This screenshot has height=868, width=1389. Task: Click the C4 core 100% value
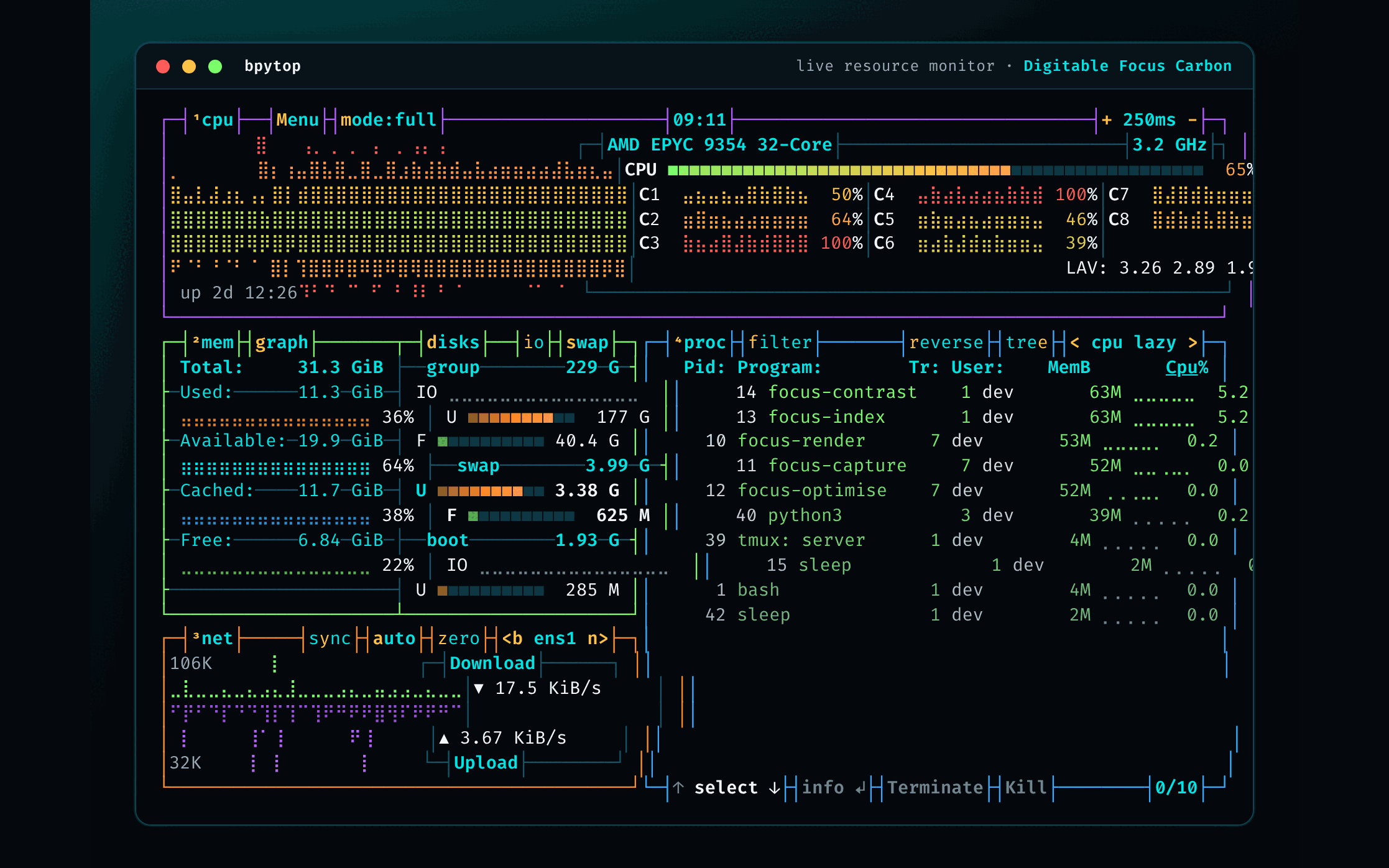click(1076, 194)
